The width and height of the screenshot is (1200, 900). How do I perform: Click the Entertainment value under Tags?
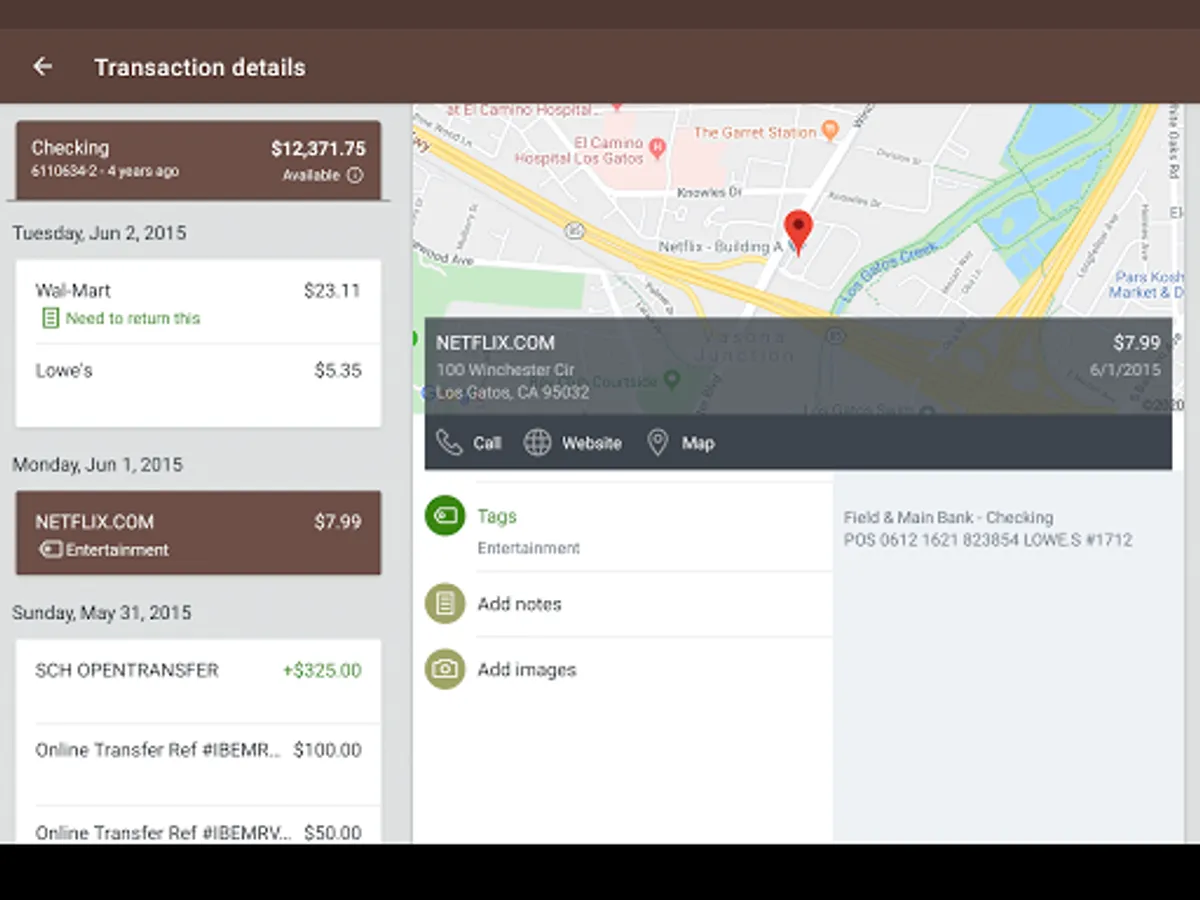coord(528,548)
